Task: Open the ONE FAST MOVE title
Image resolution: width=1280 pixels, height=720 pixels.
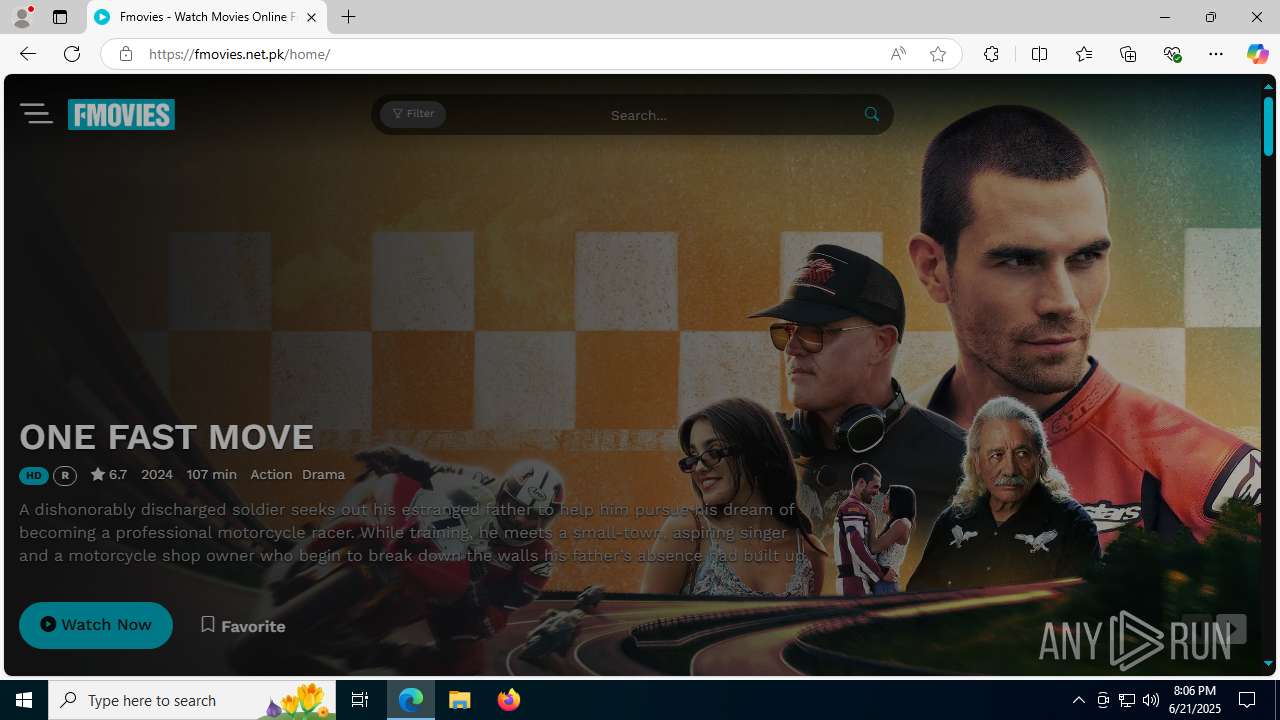Action: 166,437
